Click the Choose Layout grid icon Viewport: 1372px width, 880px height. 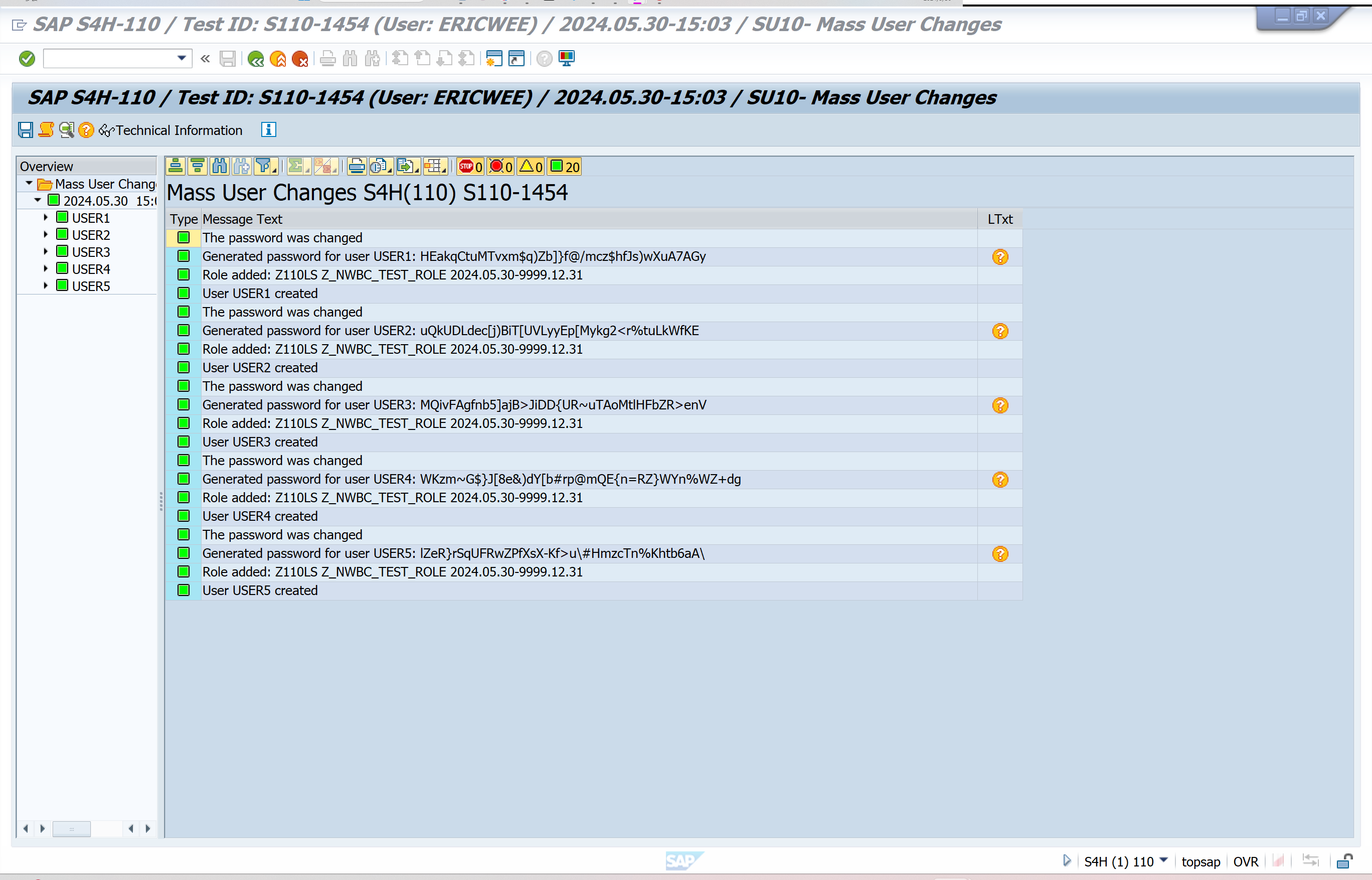click(x=434, y=167)
